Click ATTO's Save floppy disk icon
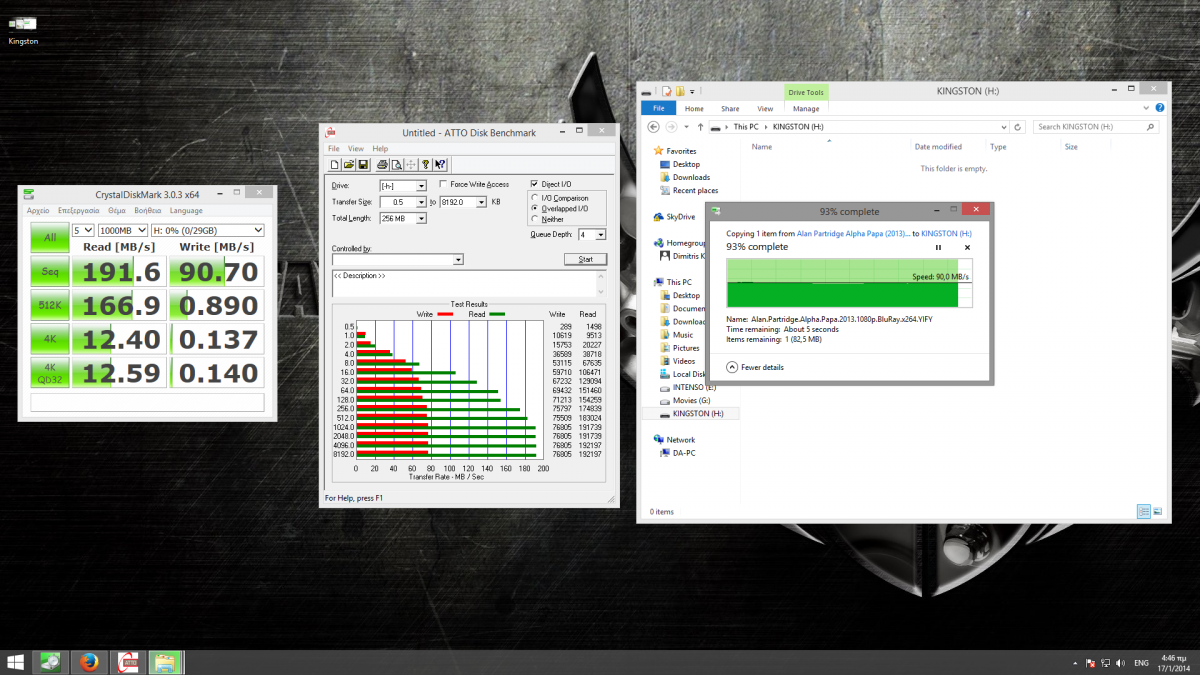 [x=363, y=164]
